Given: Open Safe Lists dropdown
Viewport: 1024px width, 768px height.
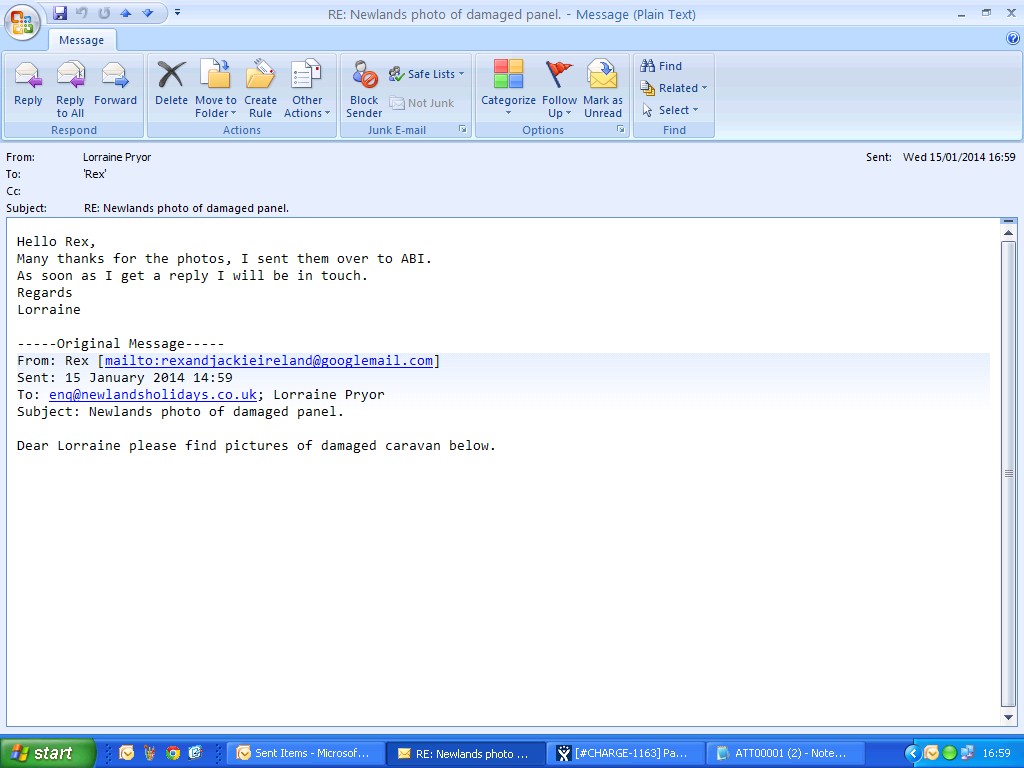Looking at the screenshot, I should [x=427, y=74].
